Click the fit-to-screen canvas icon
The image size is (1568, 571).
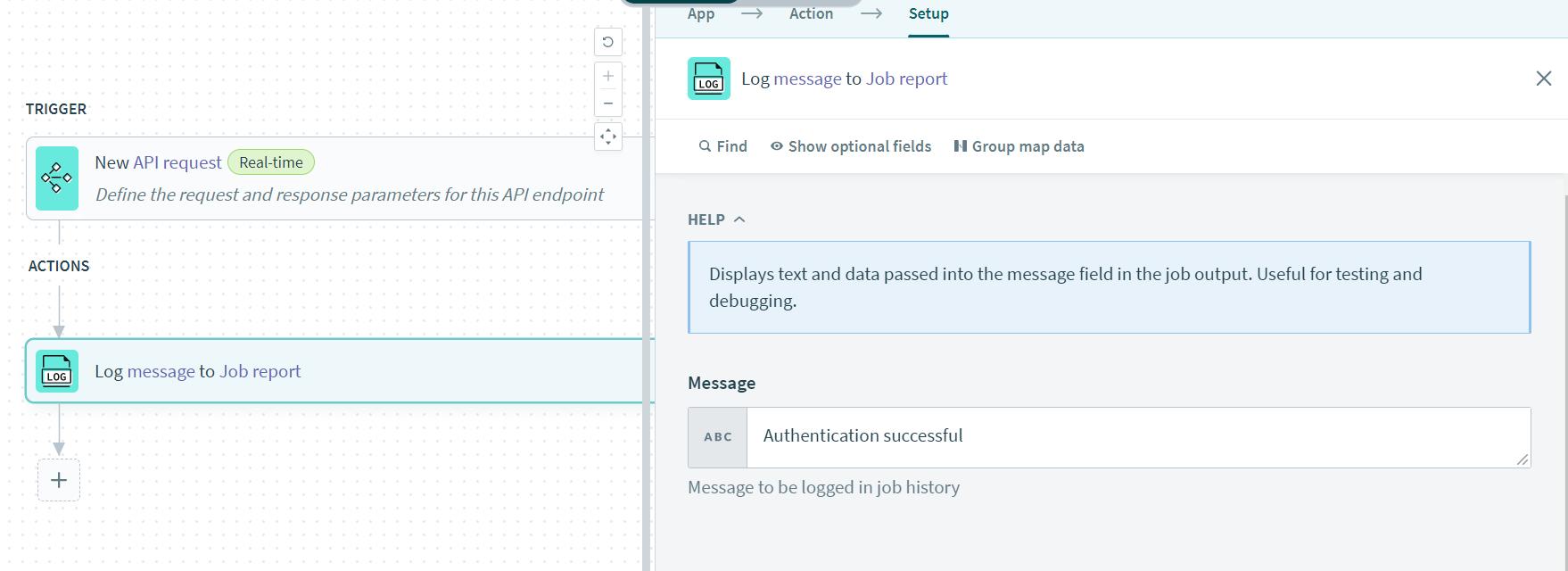(607, 137)
